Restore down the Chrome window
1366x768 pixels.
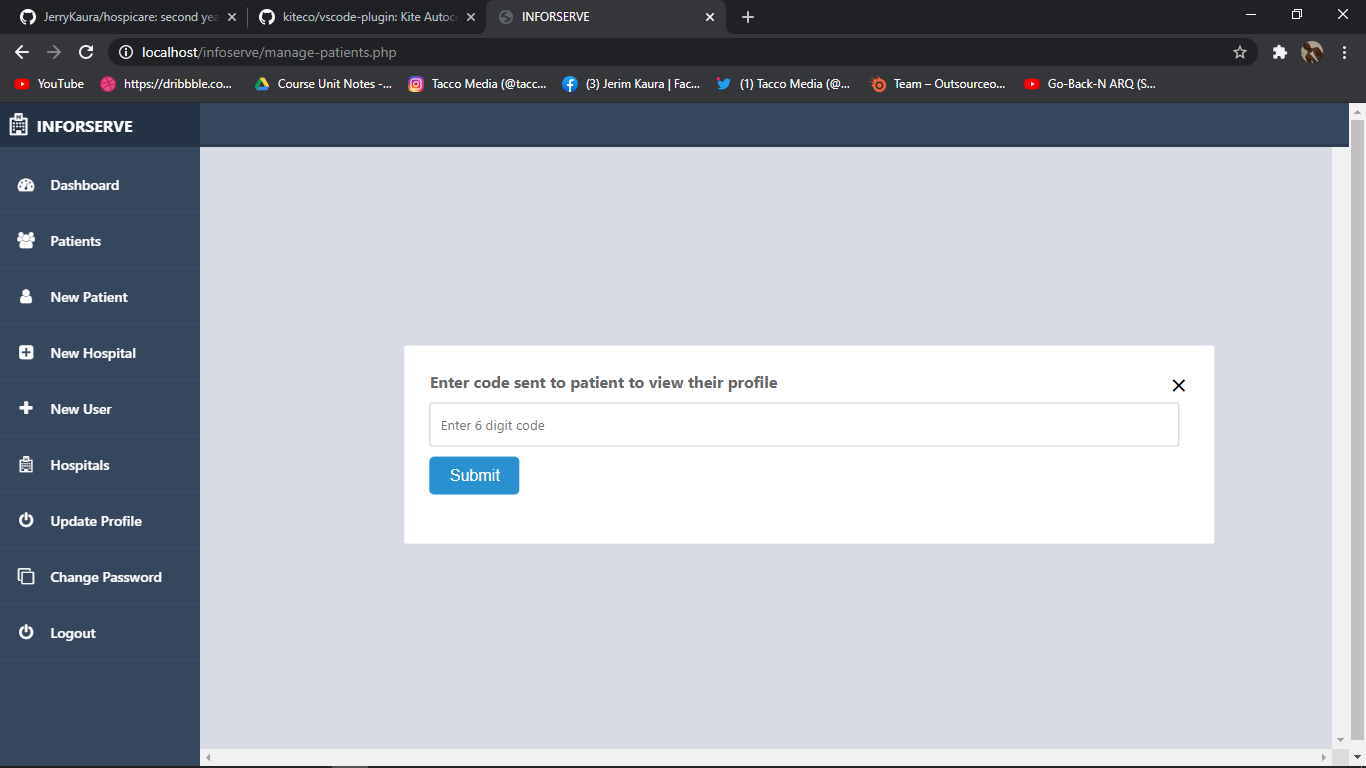[1297, 14]
